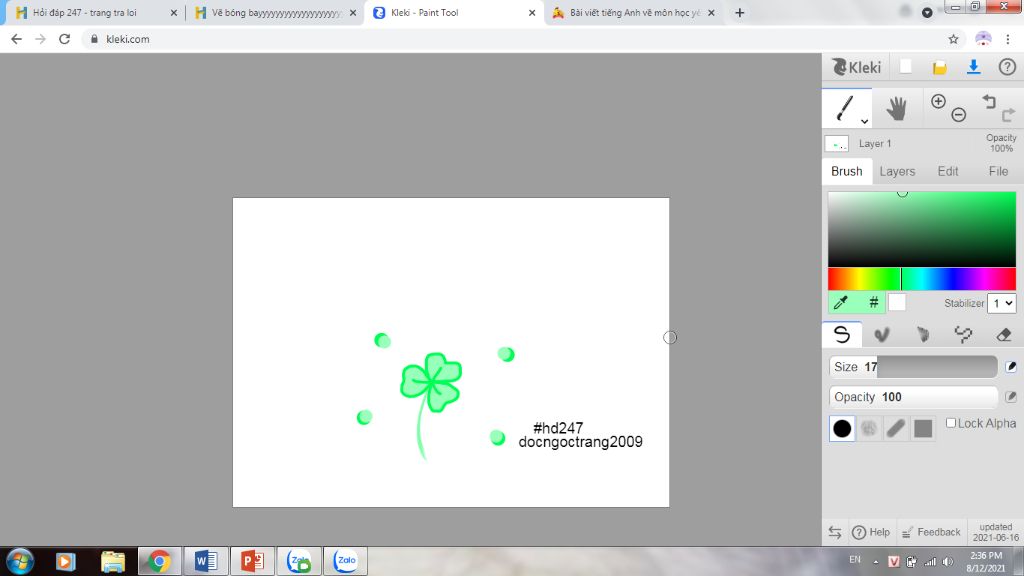Open the Stabilizer dropdown
The height and width of the screenshot is (576, 1024).
[1001, 303]
